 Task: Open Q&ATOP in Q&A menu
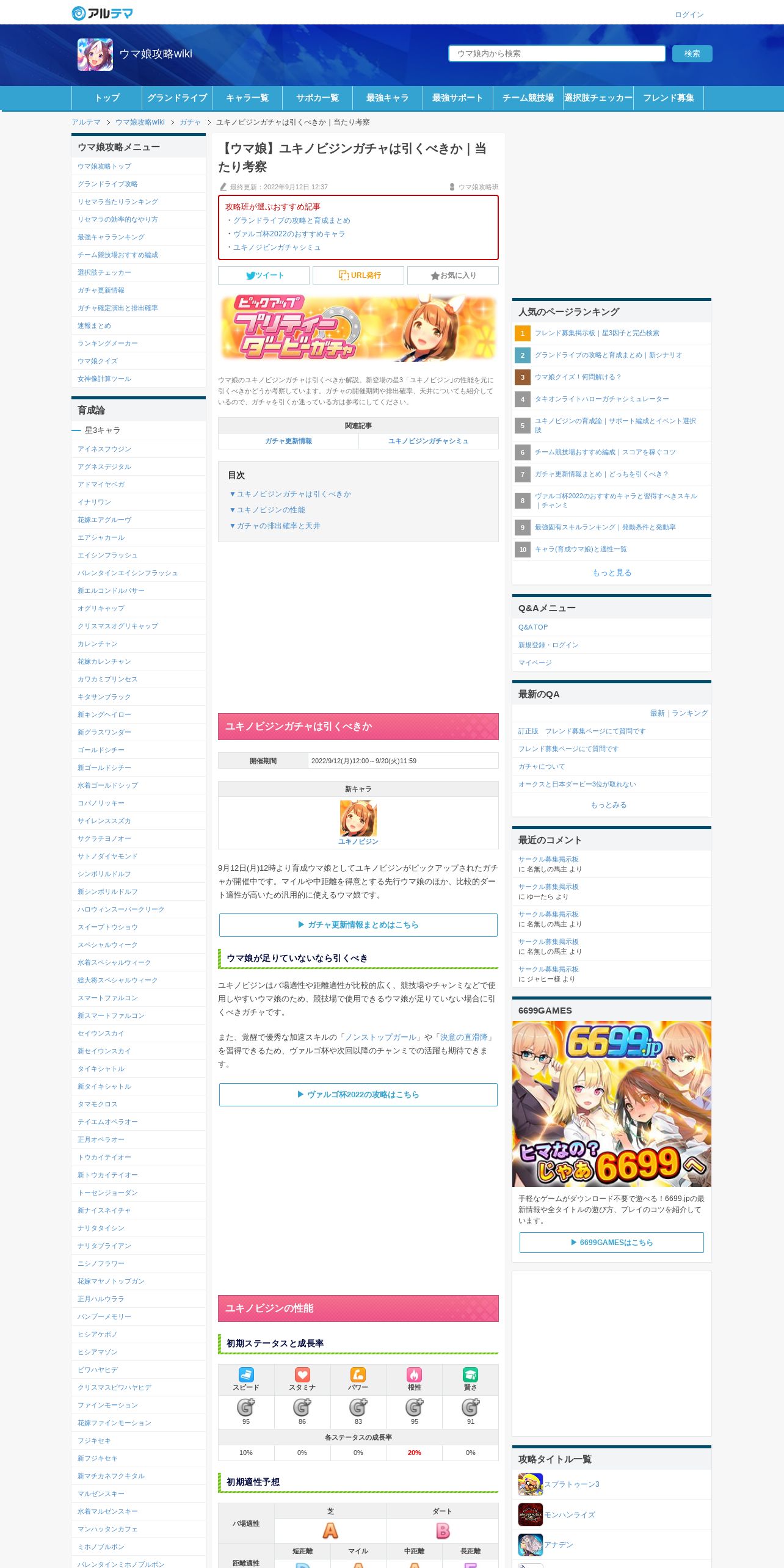point(533,627)
